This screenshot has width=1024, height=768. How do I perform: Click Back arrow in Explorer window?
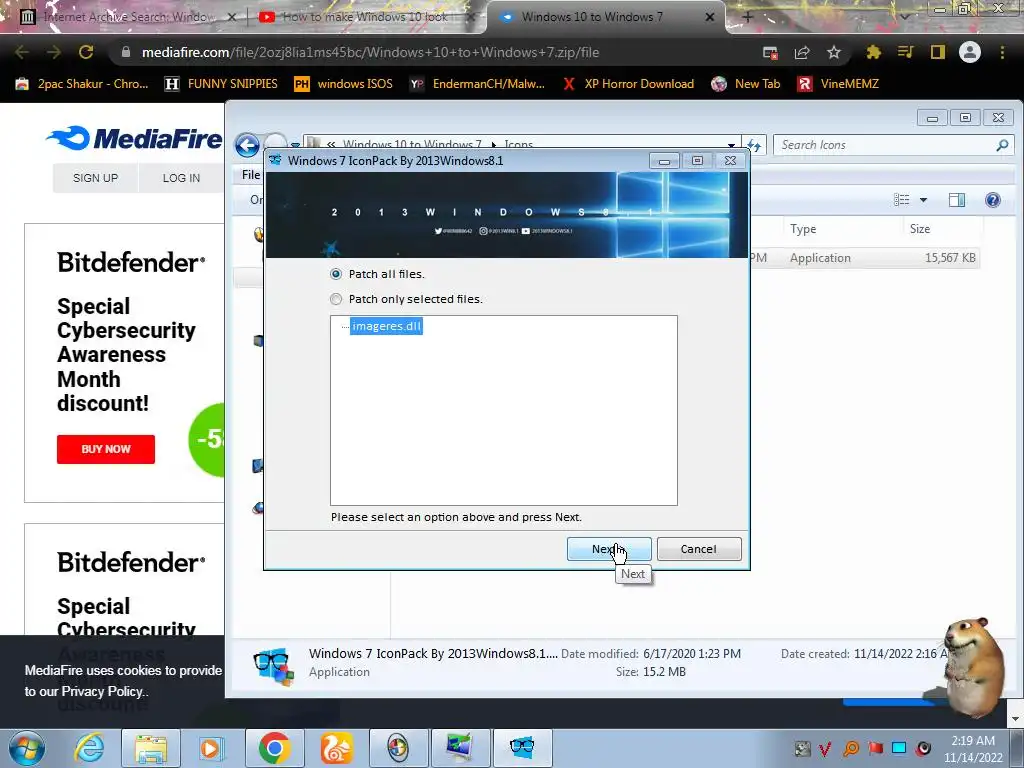[248, 145]
